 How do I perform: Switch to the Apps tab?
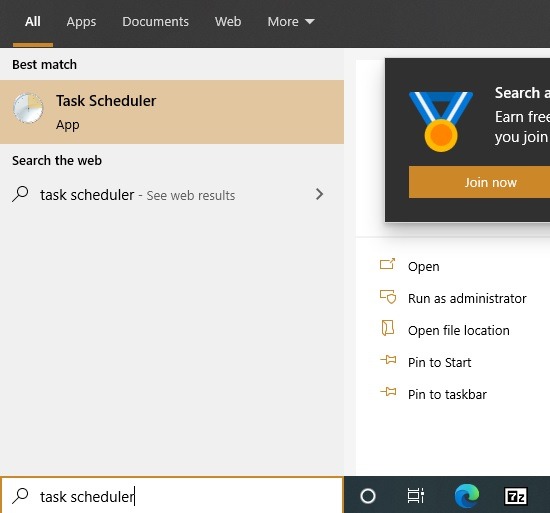pyautogui.click(x=81, y=22)
